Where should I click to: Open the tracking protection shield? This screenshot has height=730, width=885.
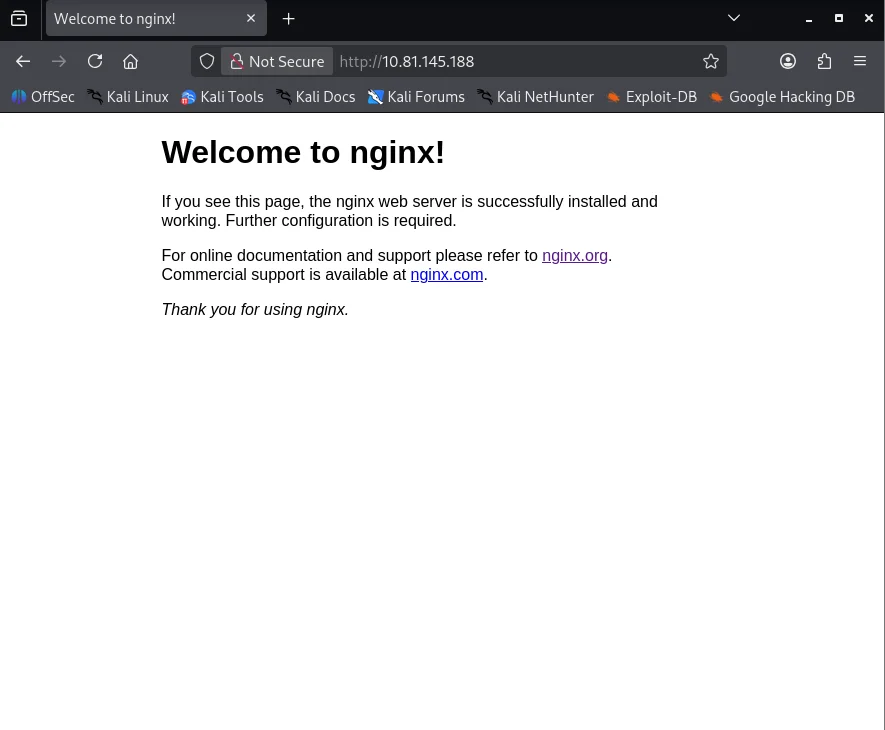[x=207, y=61]
